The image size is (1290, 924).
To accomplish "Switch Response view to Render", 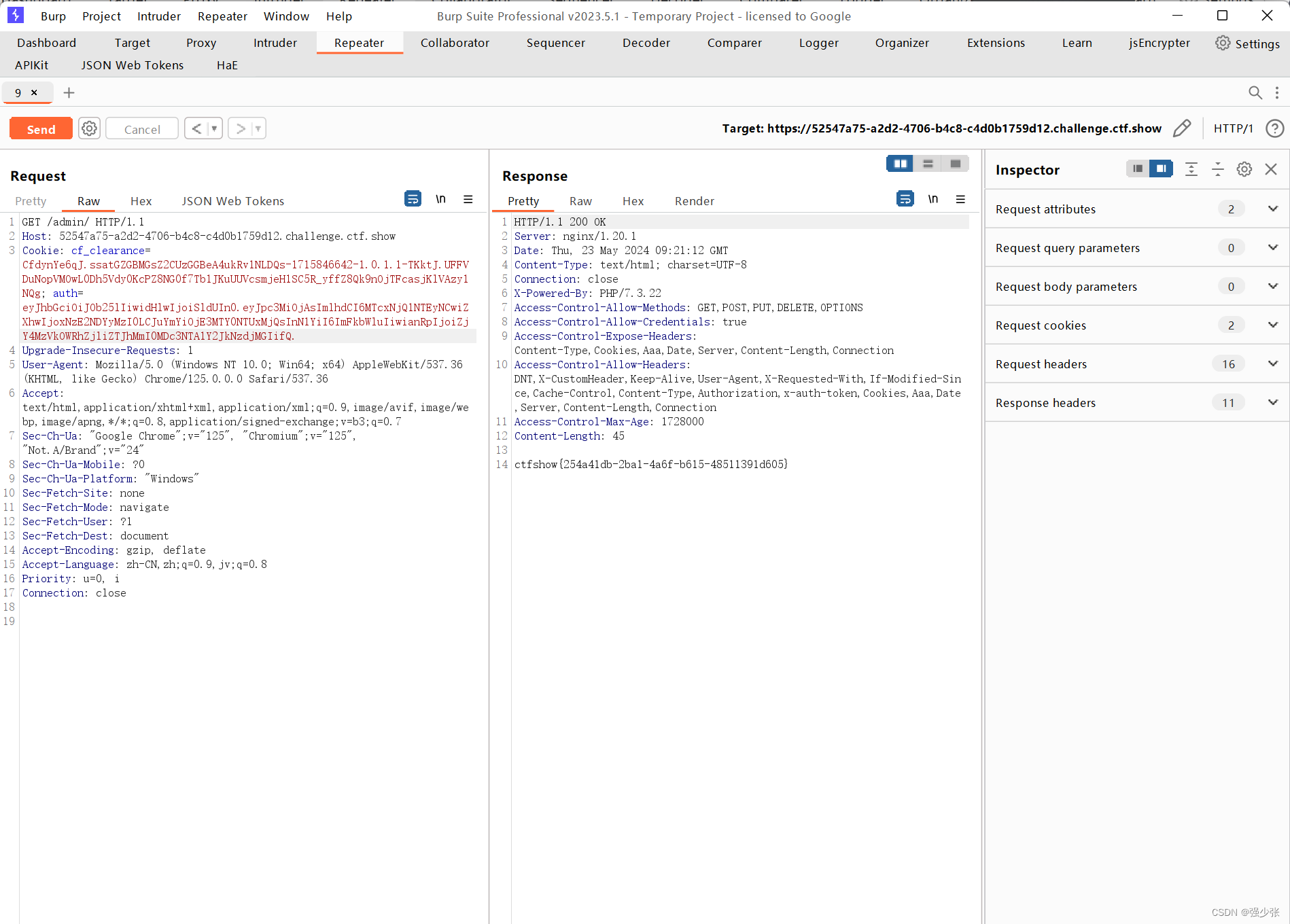I will [694, 201].
